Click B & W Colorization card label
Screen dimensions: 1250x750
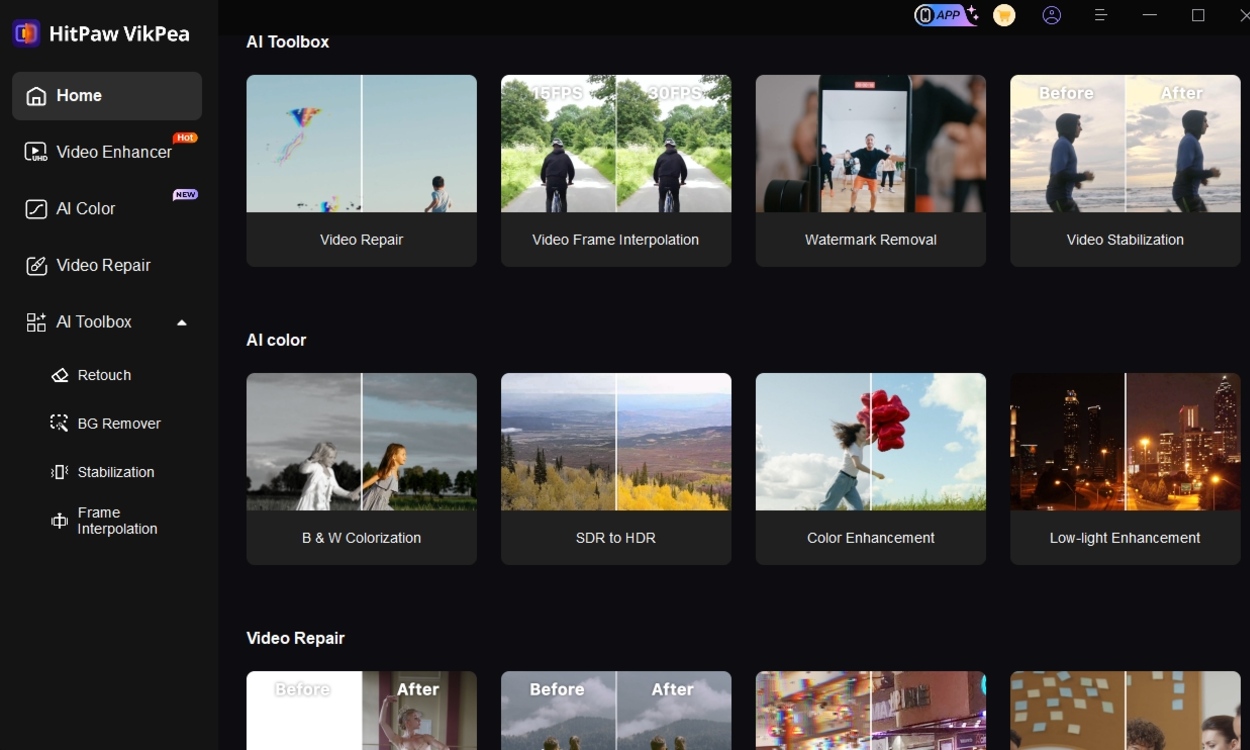click(x=361, y=538)
